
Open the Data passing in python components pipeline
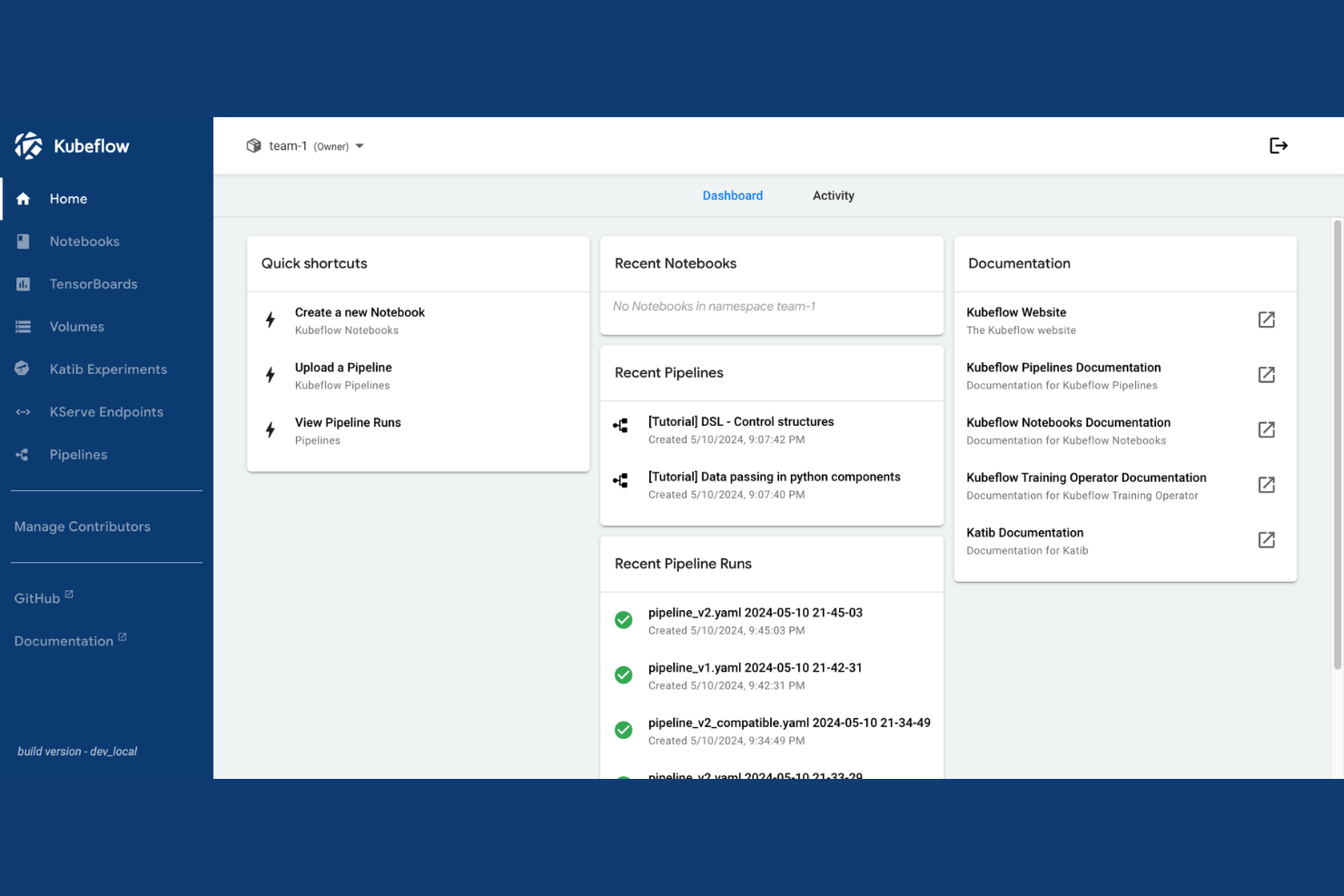[x=772, y=485]
